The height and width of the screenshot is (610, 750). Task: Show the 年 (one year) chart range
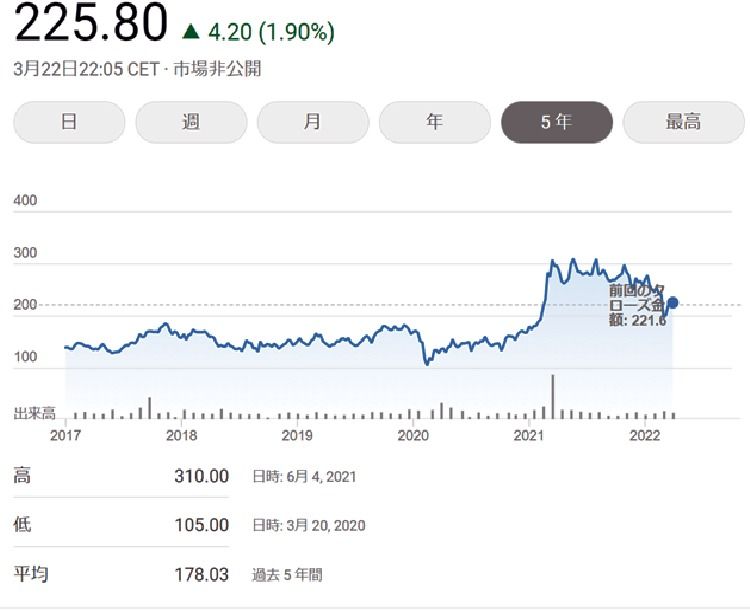click(434, 122)
